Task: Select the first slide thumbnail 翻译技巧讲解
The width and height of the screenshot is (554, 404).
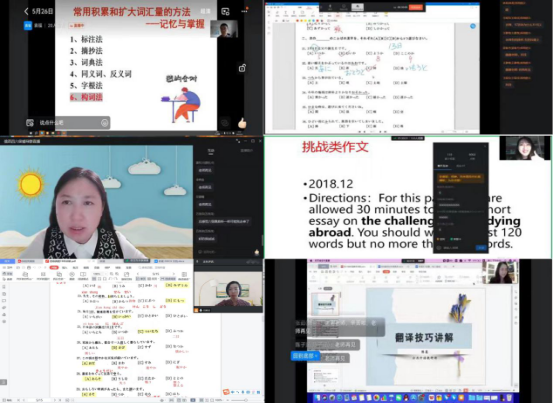Action: coord(325,304)
